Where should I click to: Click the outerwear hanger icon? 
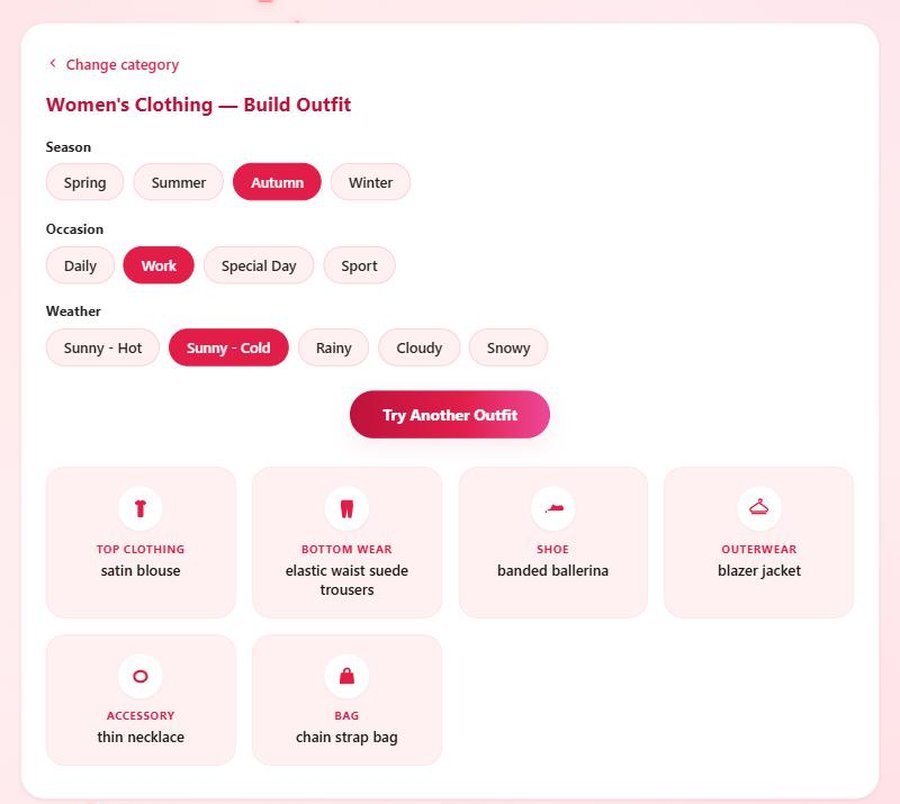point(759,507)
